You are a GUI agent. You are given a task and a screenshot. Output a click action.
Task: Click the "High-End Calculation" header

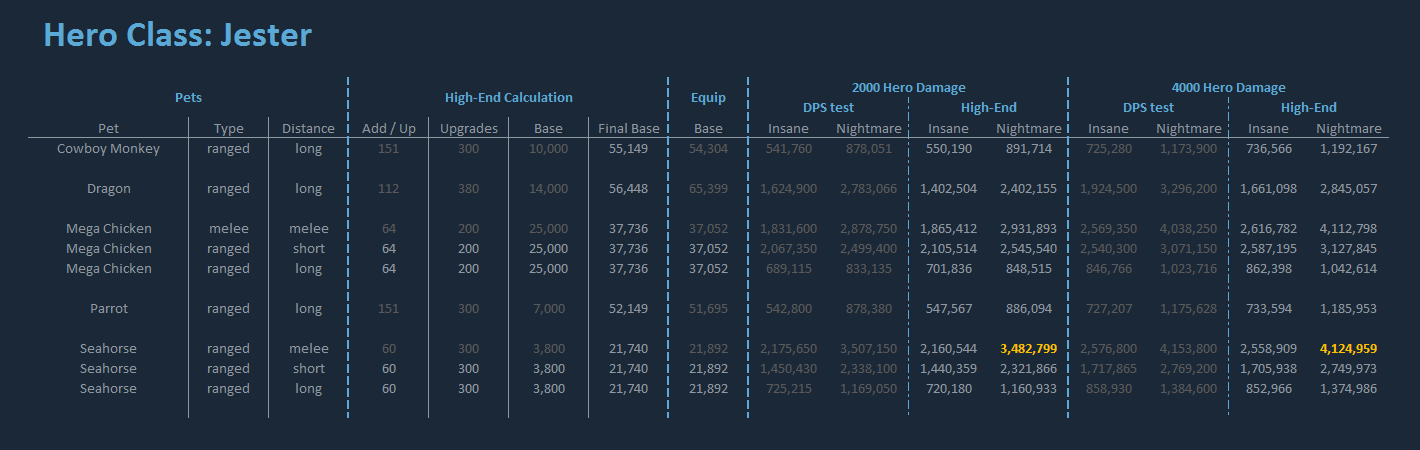pyautogui.click(x=508, y=98)
